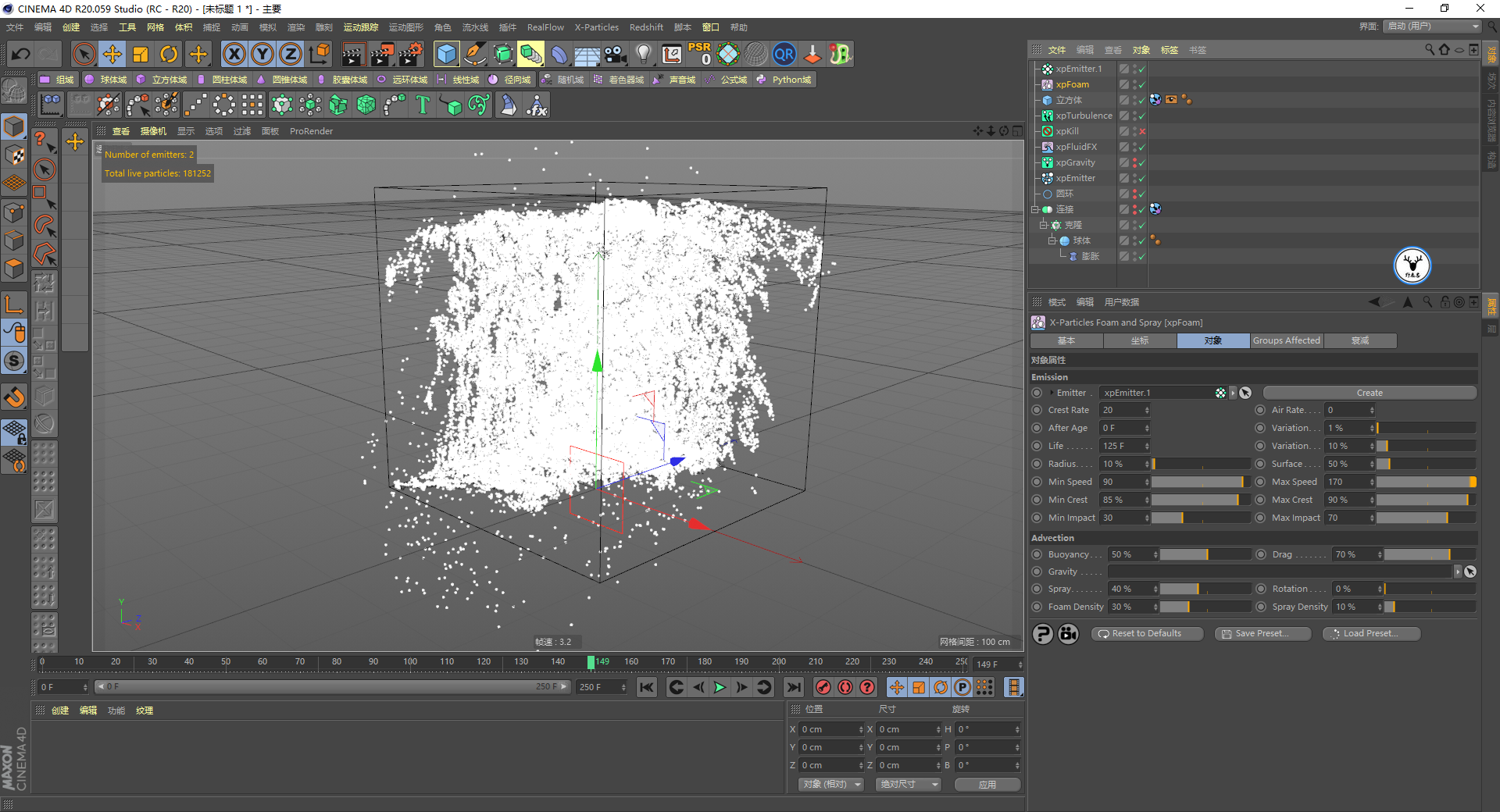Click the Create button for emitter
Viewport: 1500px width, 812px height.
(1369, 393)
